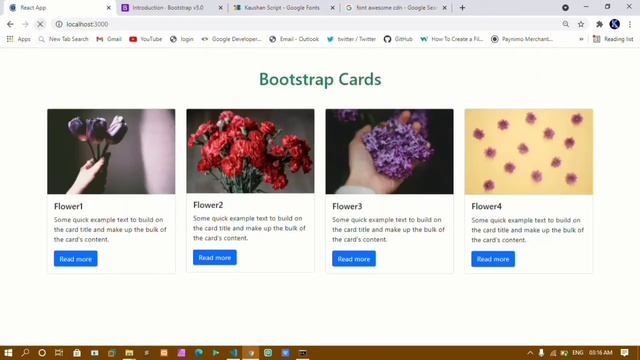
Task: Close the Kaushan Script Google Fonts tab
Action: tap(333, 8)
